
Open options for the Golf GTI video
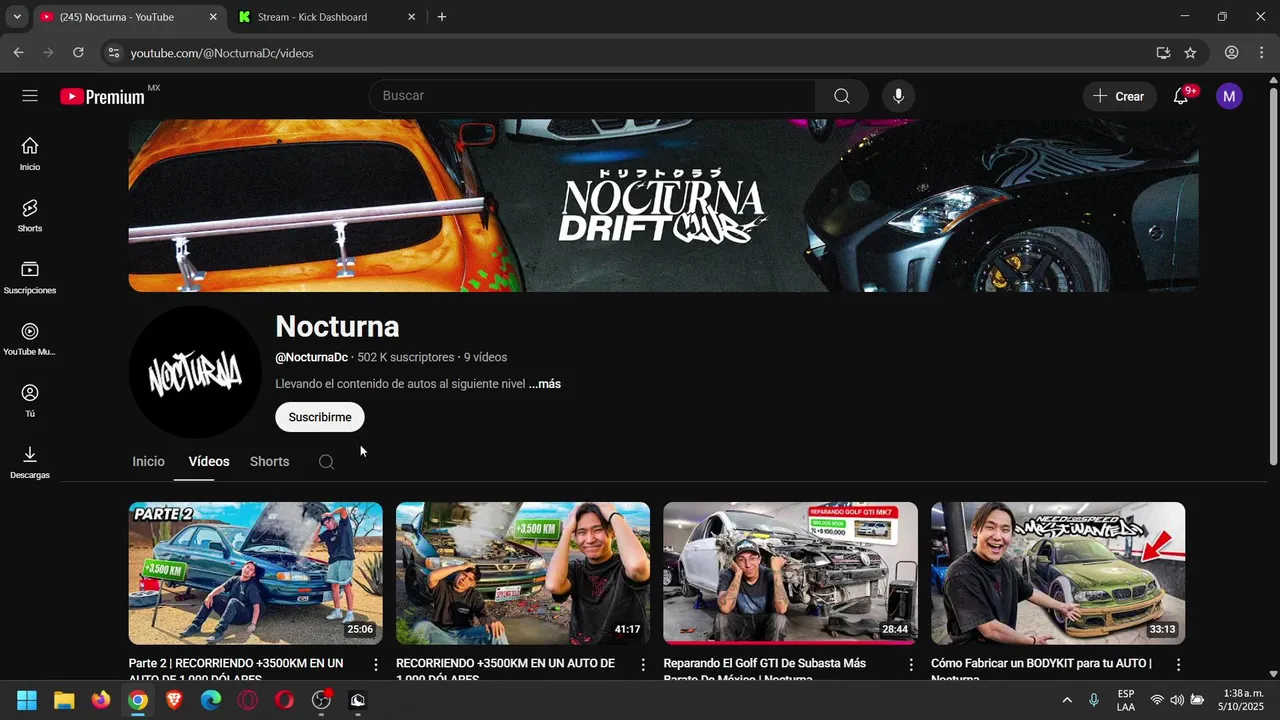pyautogui.click(x=911, y=665)
